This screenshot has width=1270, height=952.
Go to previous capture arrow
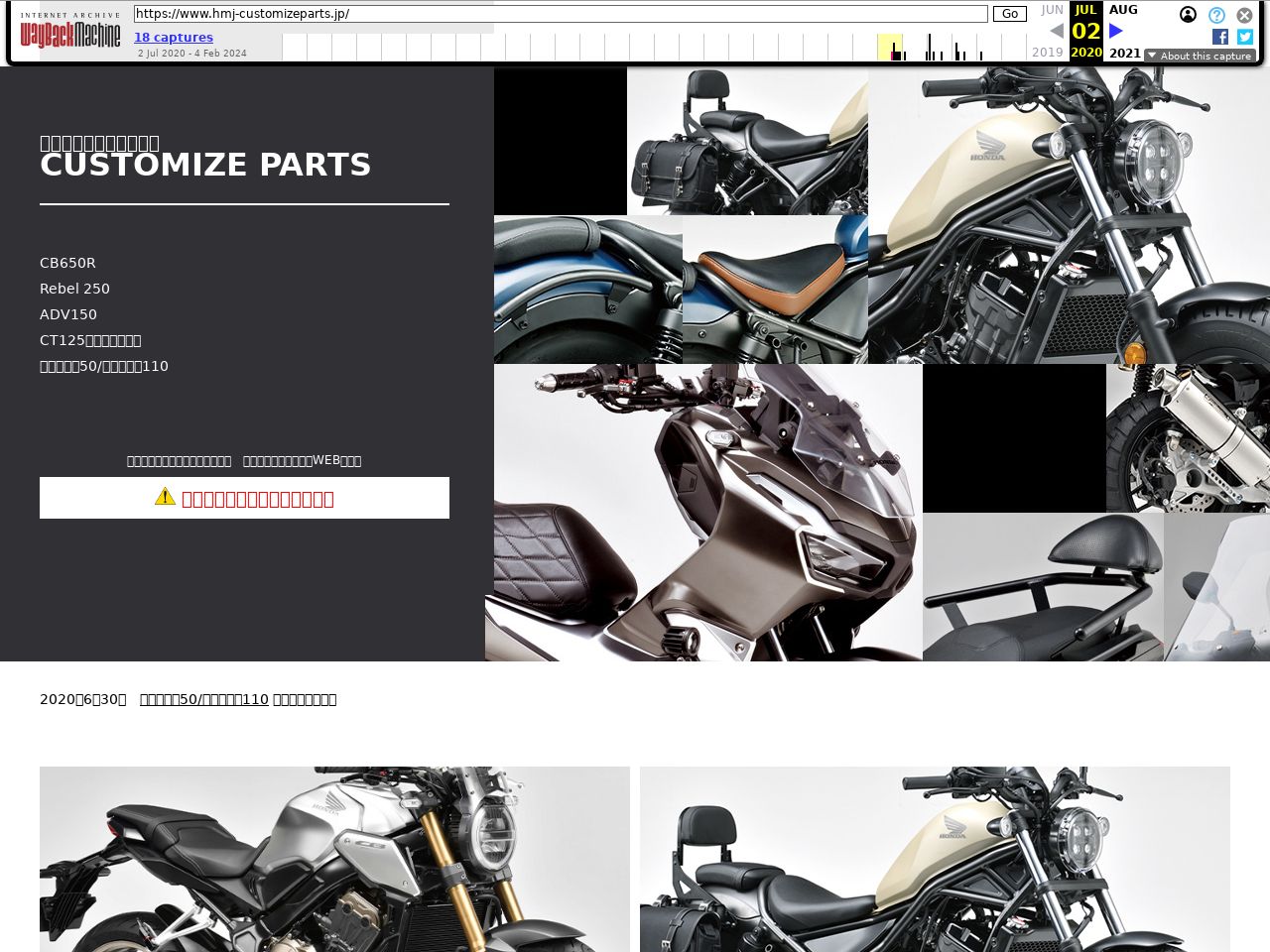tap(1056, 31)
